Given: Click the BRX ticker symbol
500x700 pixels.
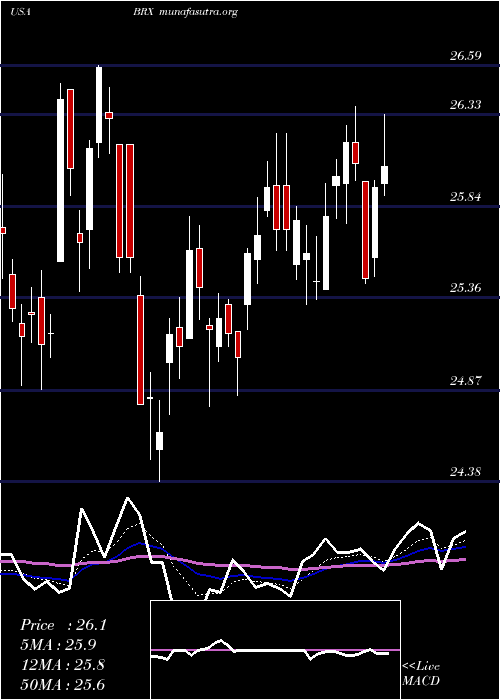Looking at the screenshot, I should coord(143,12).
